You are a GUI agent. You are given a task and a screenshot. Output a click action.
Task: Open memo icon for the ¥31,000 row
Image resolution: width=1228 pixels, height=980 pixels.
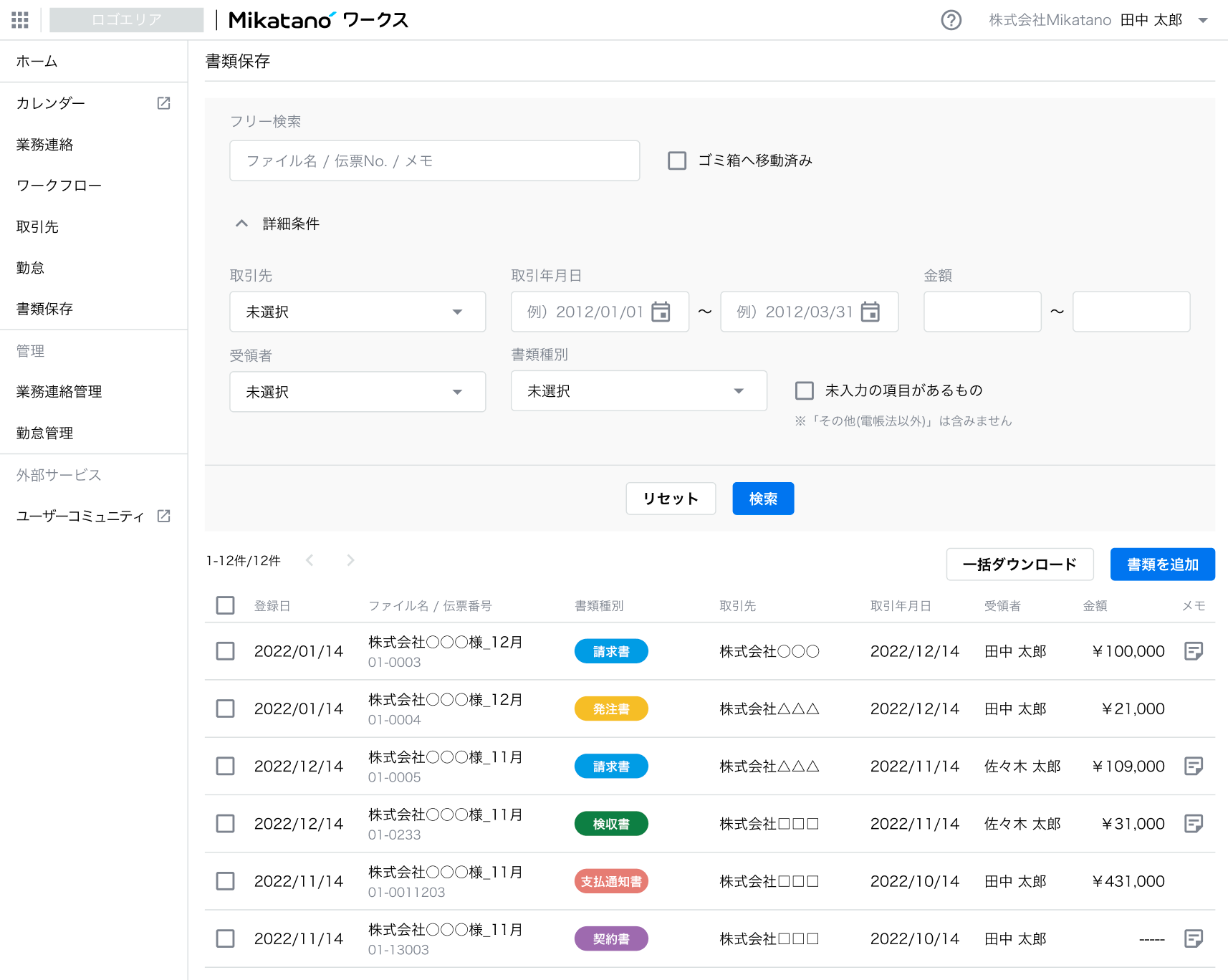pyautogui.click(x=1193, y=824)
